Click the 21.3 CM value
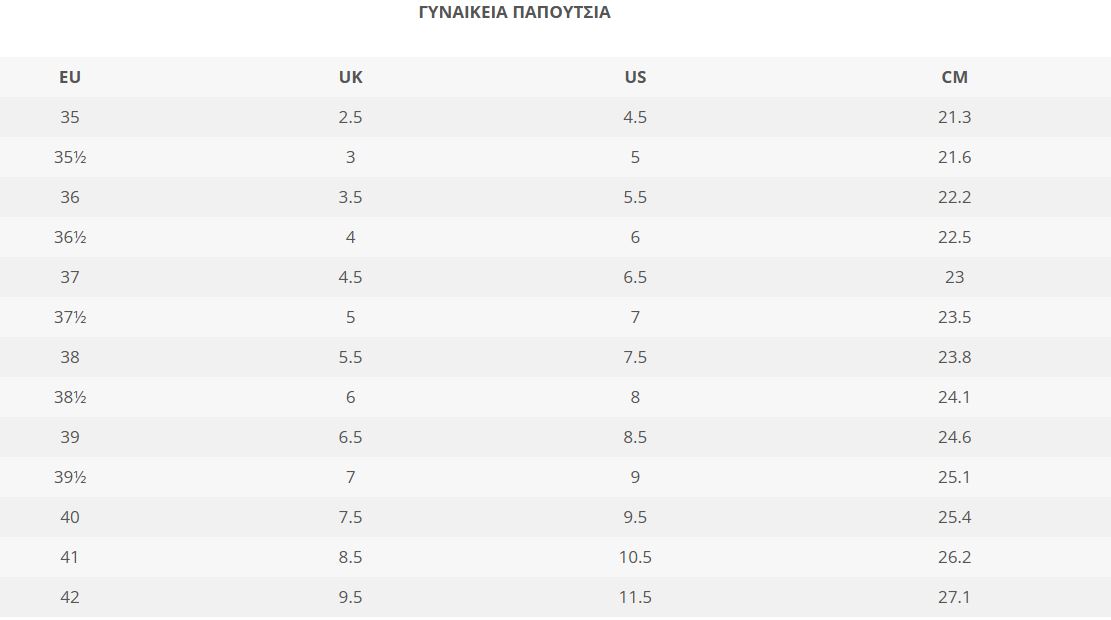 point(954,117)
